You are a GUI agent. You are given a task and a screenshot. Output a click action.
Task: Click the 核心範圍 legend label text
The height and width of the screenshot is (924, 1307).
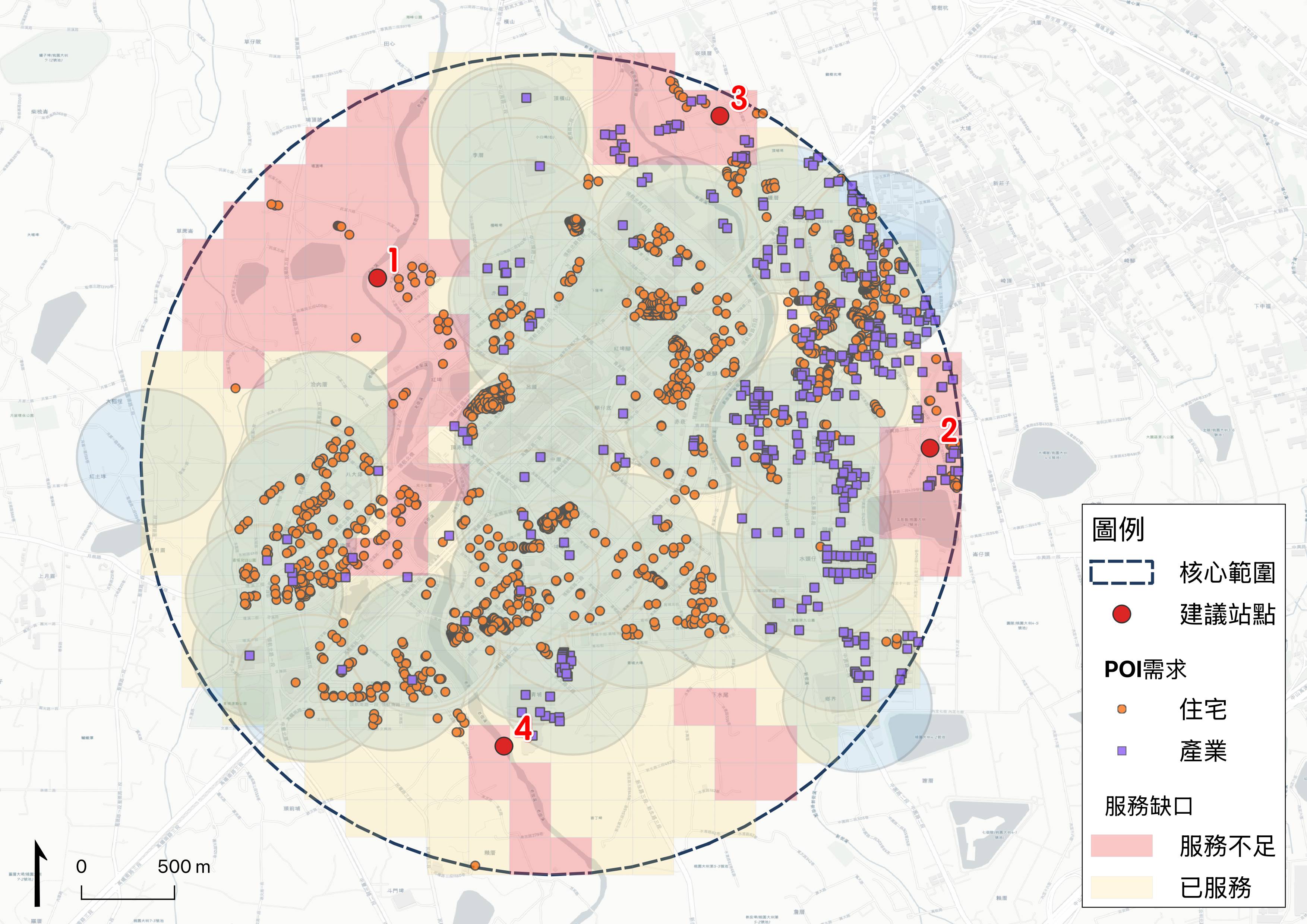(x=1227, y=572)
